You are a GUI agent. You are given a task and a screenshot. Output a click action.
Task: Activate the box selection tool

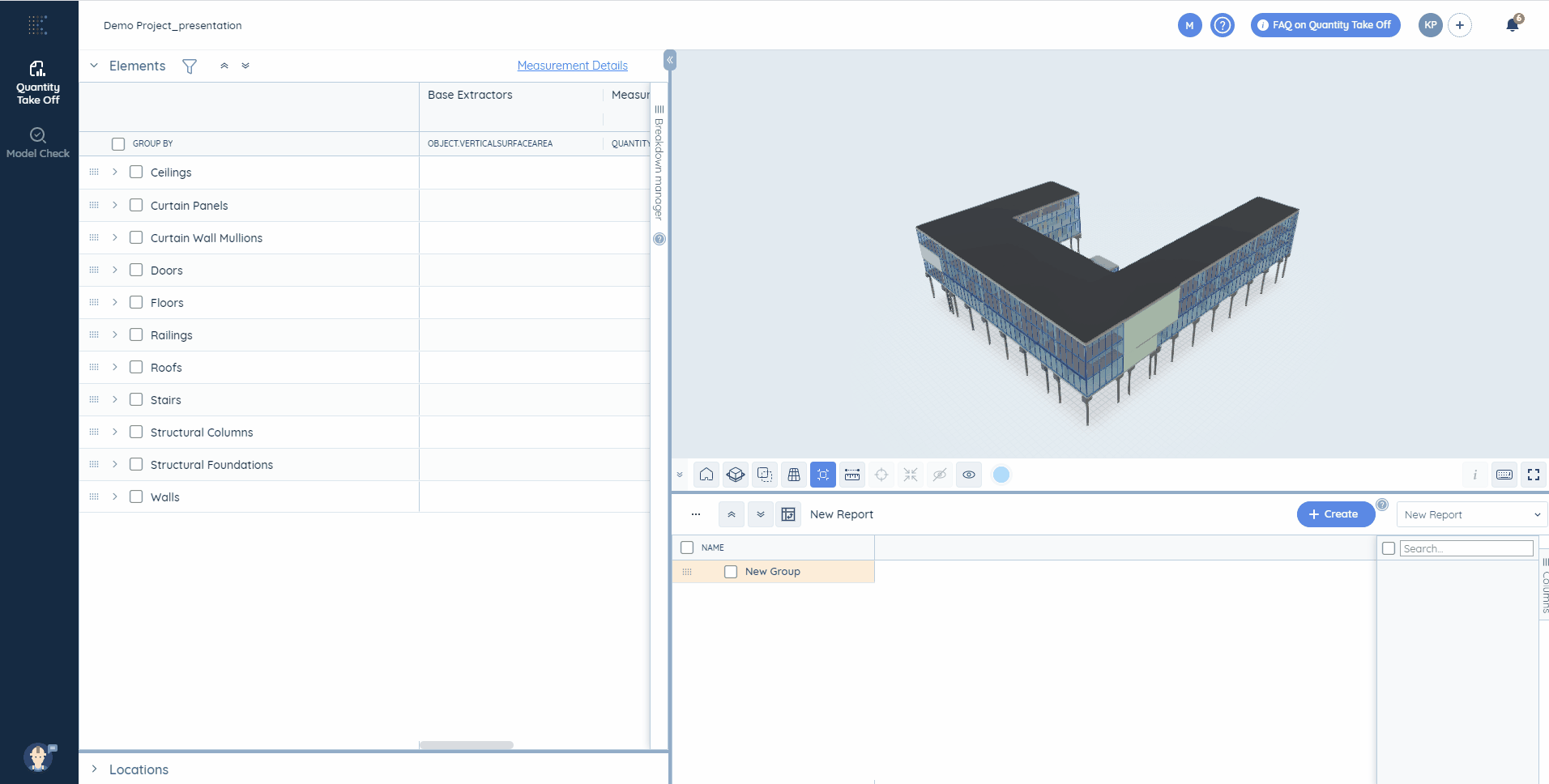765,475
